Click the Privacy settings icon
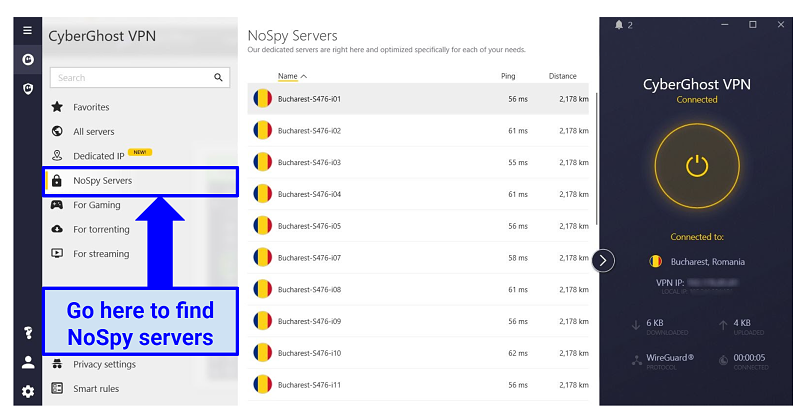 tap(57, 364)
